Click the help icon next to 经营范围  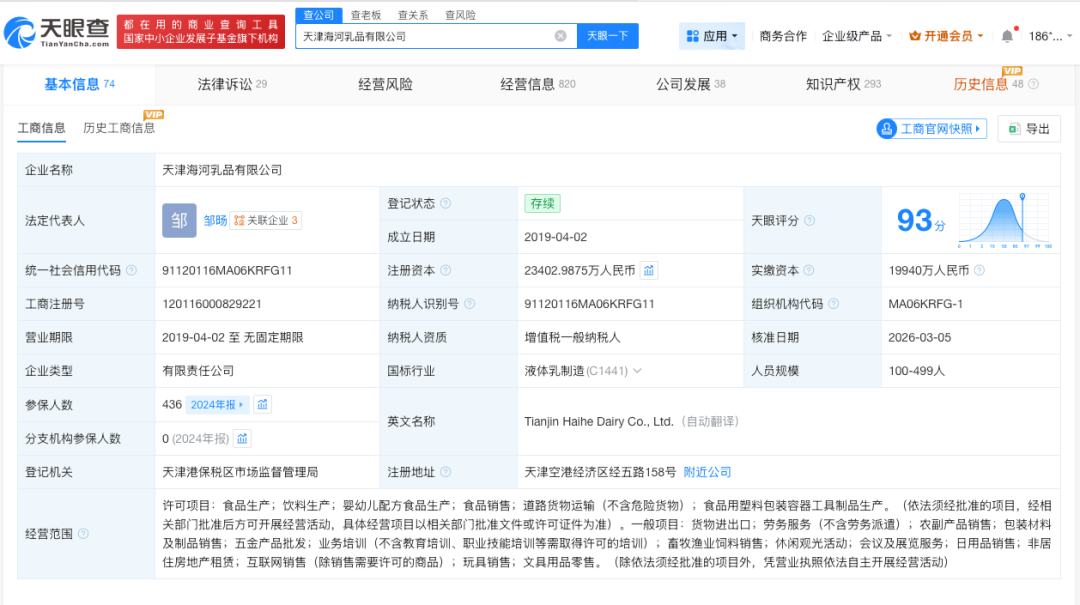point(83,534)
